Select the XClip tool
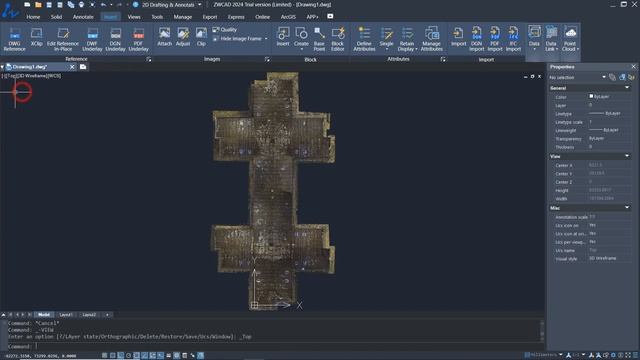Screen dimensions: 640x360 36,37
